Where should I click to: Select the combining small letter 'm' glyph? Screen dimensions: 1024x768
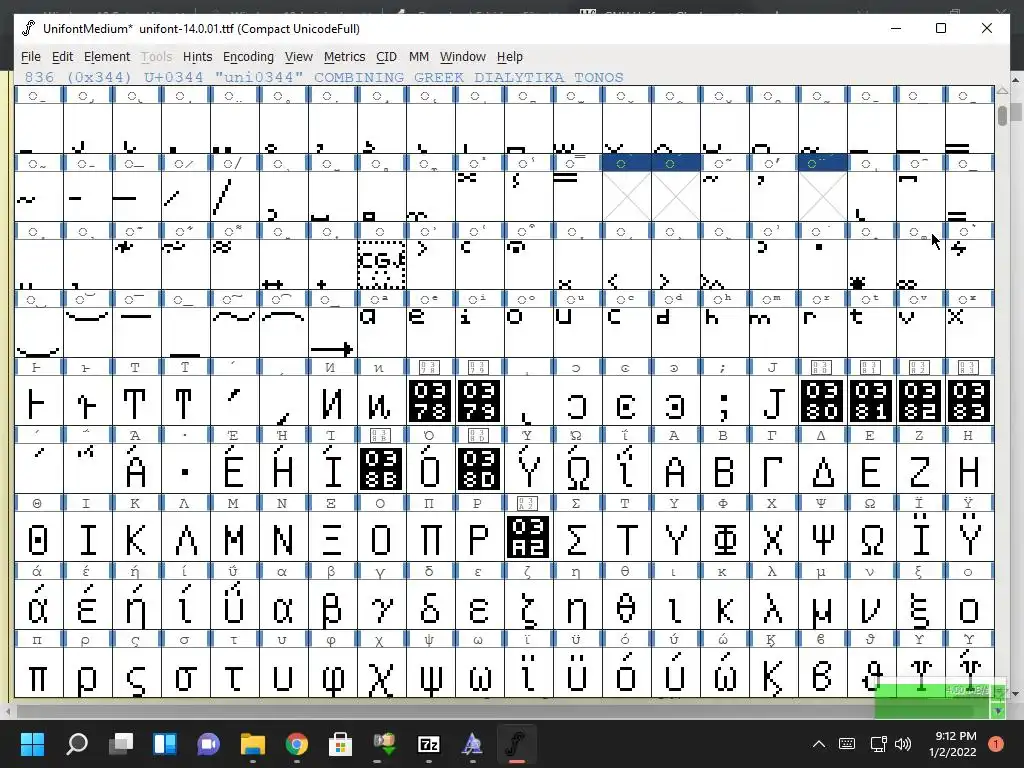(773, 332)
